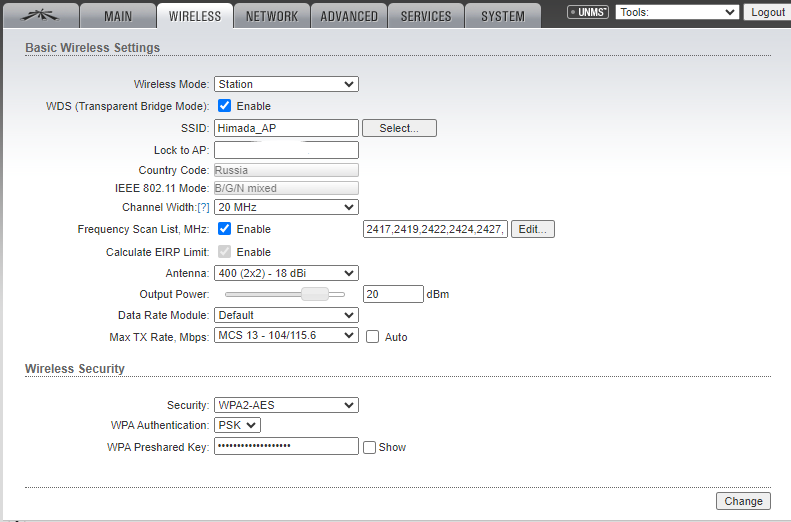Toggle WDS Transparent Bridge Mode checkbox

(225, 106)
